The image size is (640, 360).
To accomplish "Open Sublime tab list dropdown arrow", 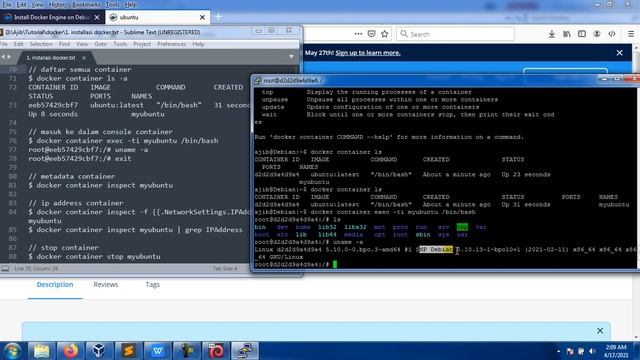I will (x=291, y=57).
